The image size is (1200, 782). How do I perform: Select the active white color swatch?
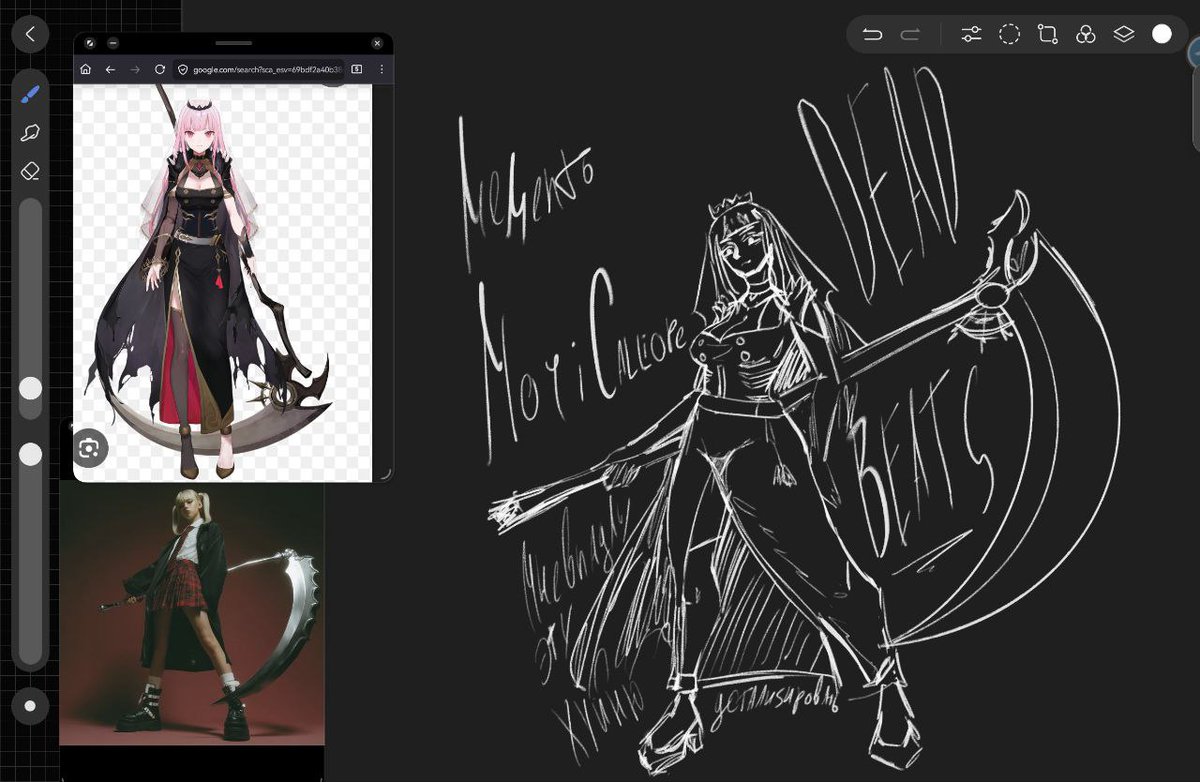(1162, 33)
